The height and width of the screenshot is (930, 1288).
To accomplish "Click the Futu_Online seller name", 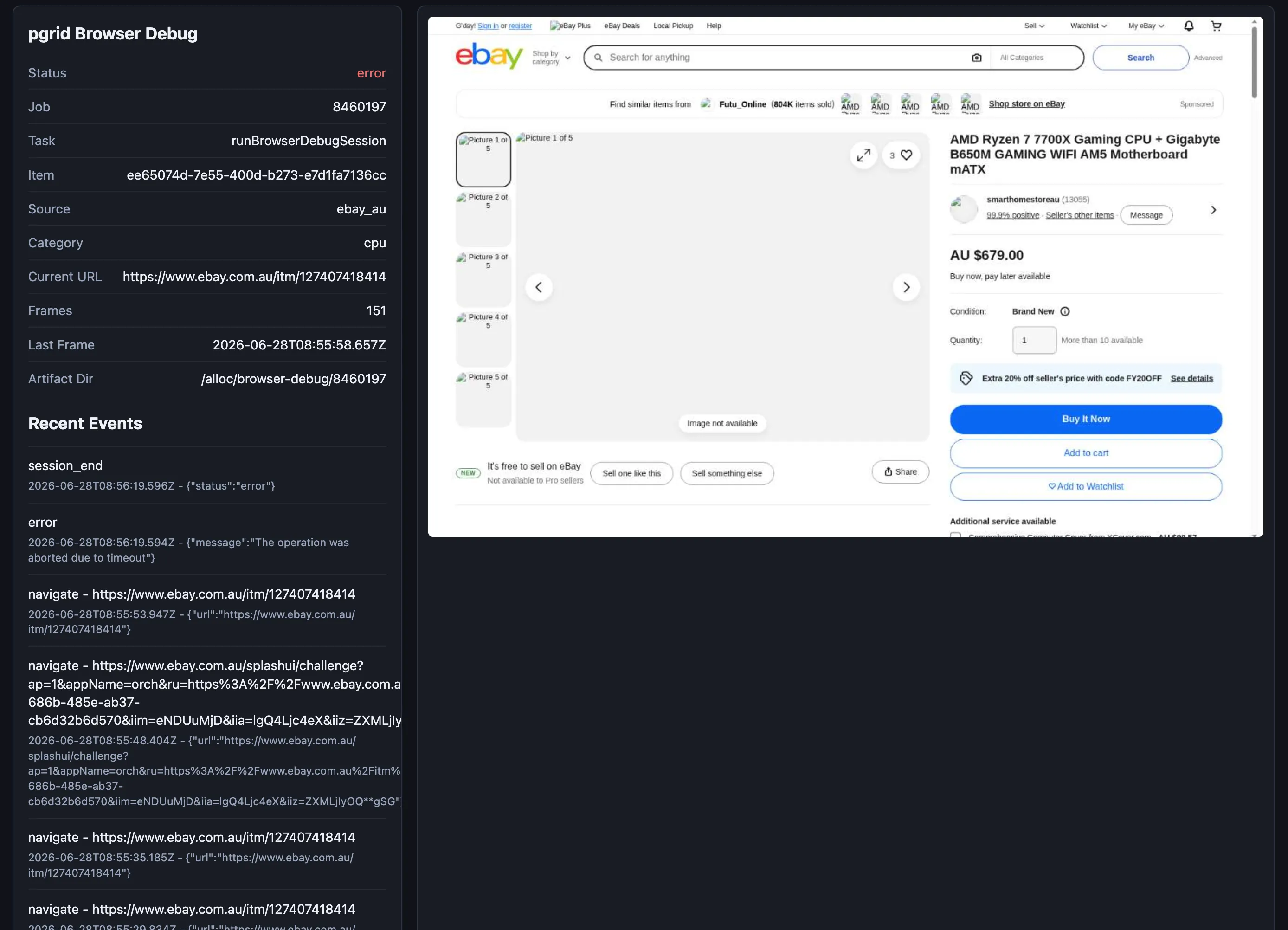I will click(742, 104).
